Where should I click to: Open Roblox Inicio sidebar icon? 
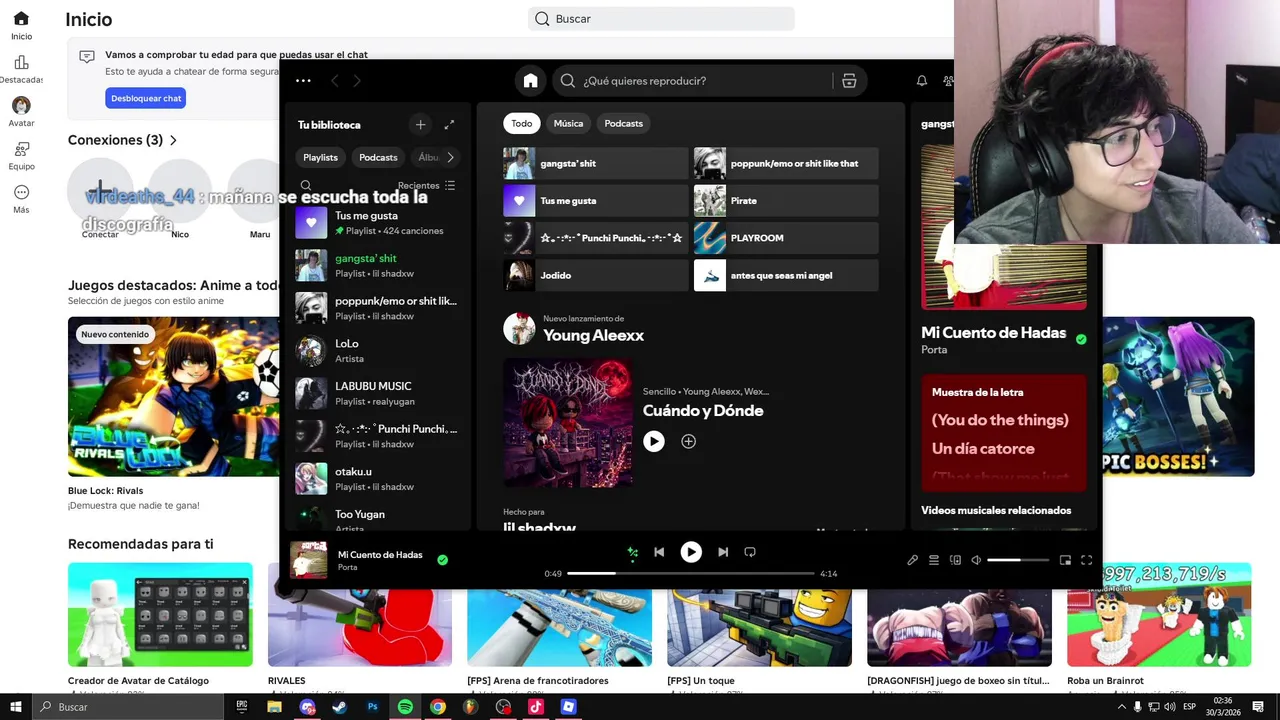pos(21,25)
